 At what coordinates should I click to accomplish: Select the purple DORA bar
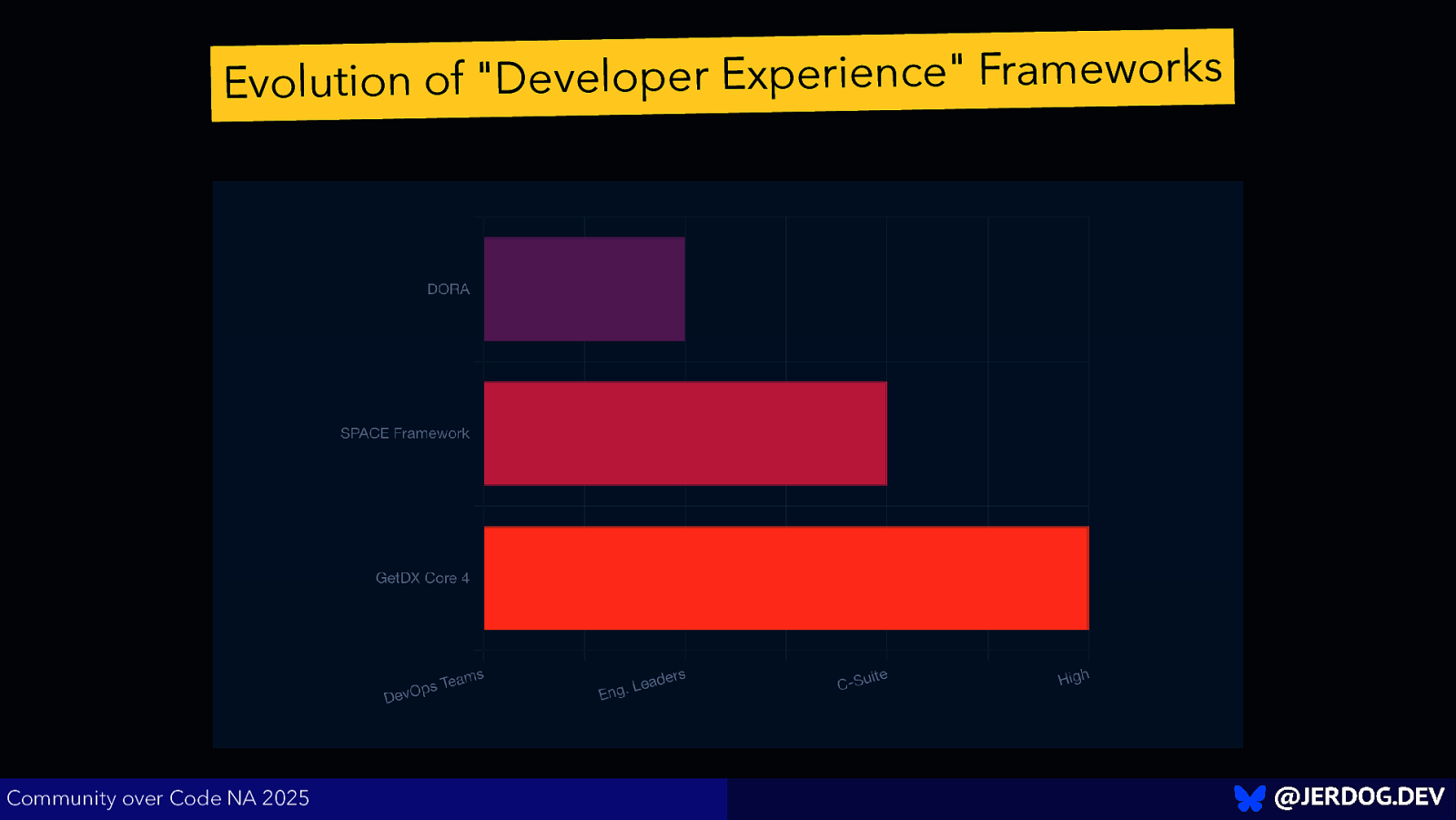[x=584, y=289]
